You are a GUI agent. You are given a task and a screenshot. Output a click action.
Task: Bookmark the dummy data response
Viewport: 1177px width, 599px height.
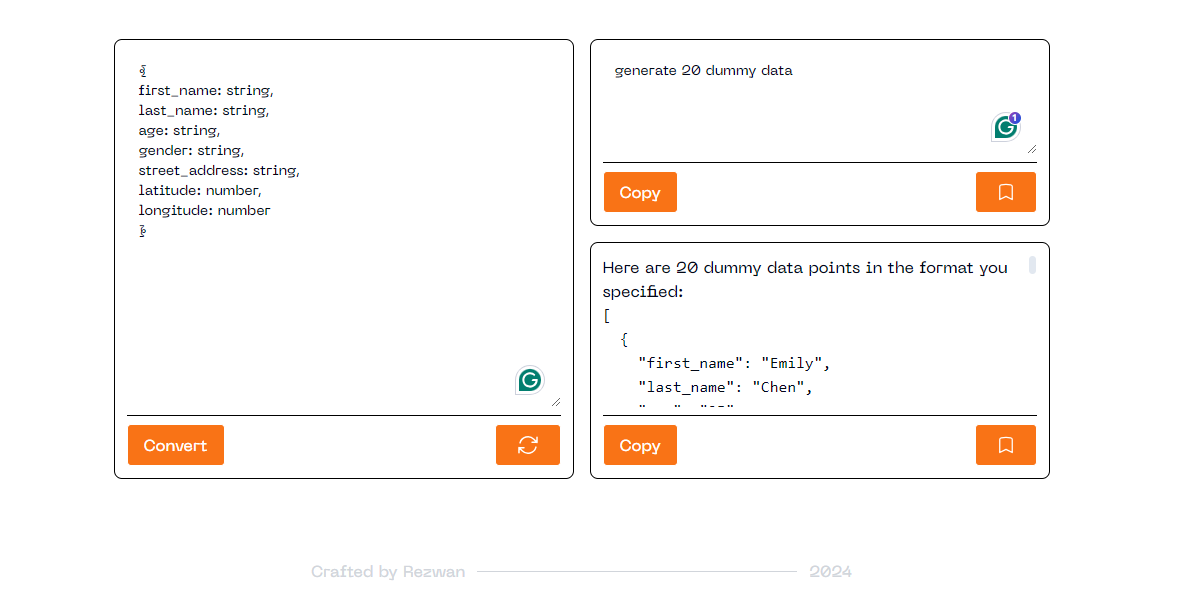pyautogui.click(x=1006, y=445)
